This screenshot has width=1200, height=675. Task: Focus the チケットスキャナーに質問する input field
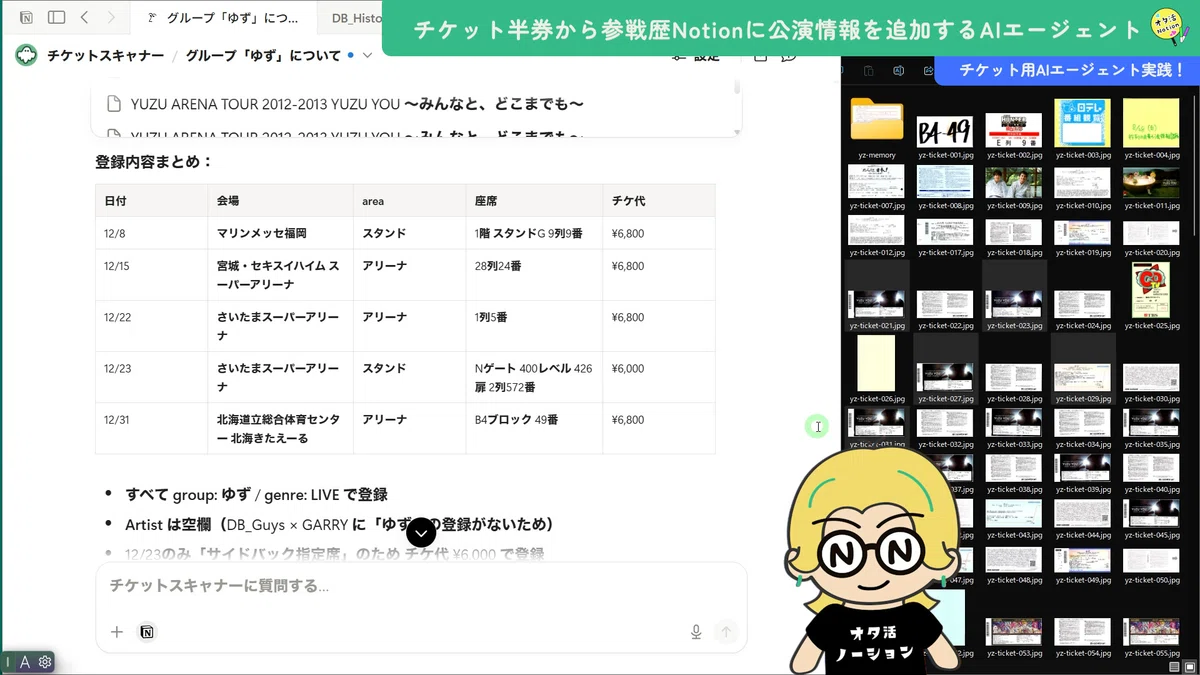420,586
